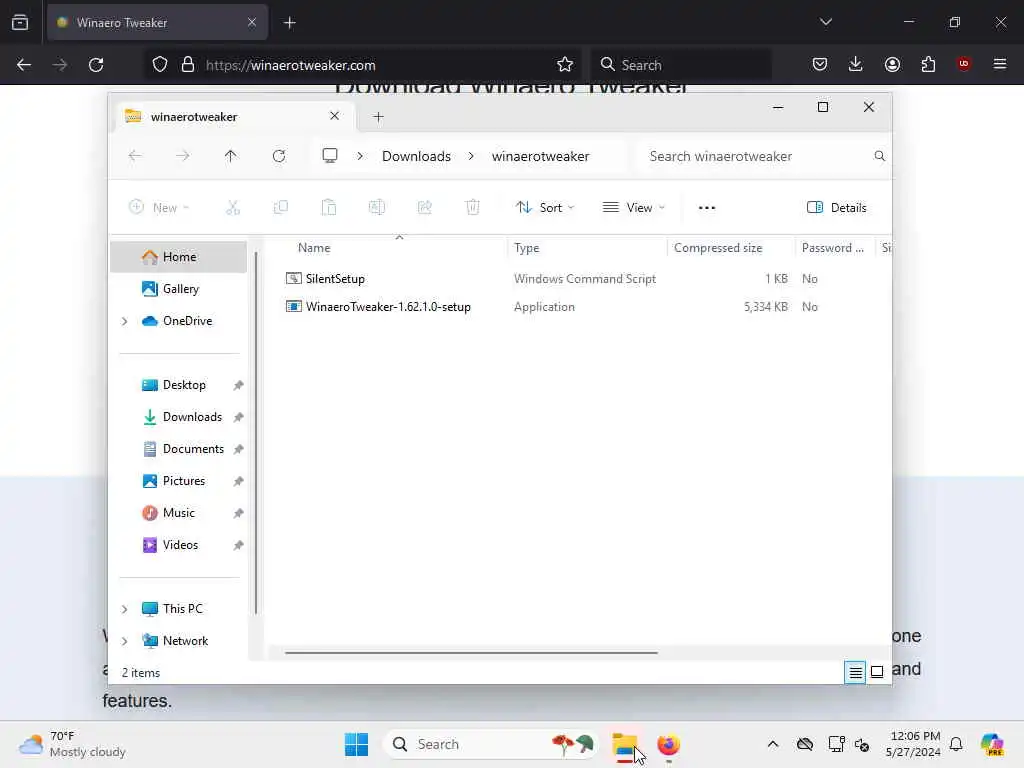Click the File Explorer icon in the taskbar

coord(624,744)
